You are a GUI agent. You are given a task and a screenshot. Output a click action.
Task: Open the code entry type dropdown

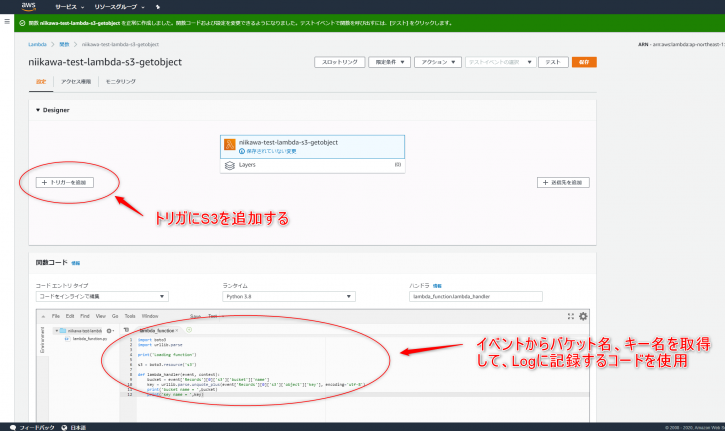click(102, 296)
